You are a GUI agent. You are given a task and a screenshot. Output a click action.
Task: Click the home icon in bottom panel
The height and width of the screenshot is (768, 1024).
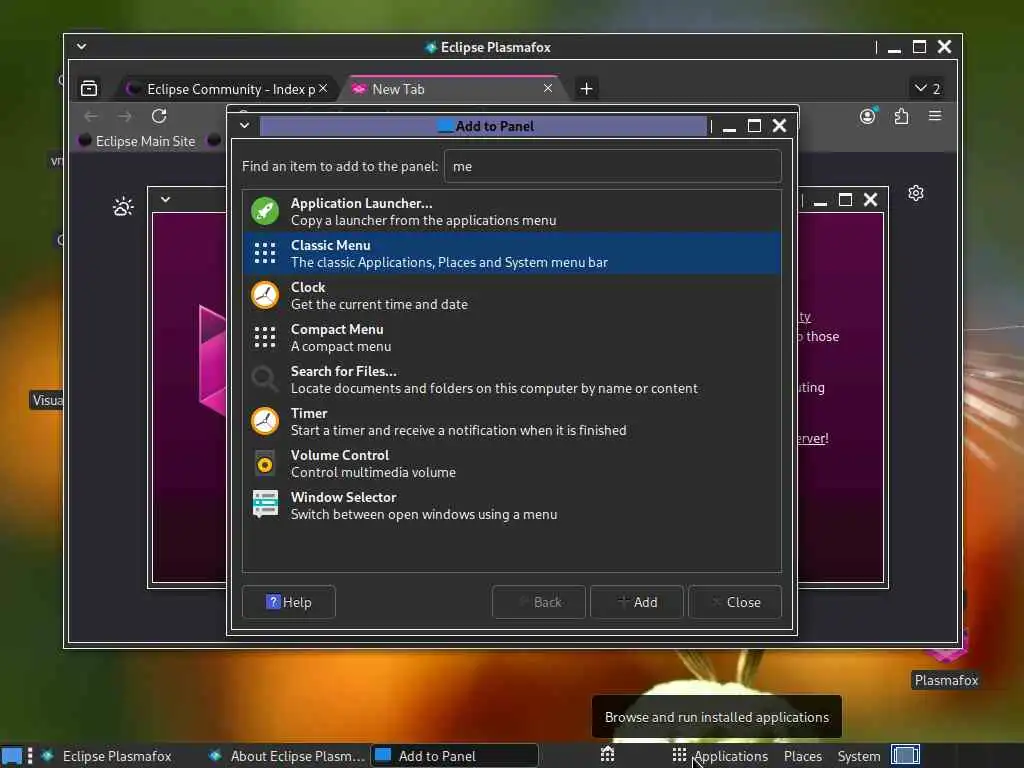607,754
